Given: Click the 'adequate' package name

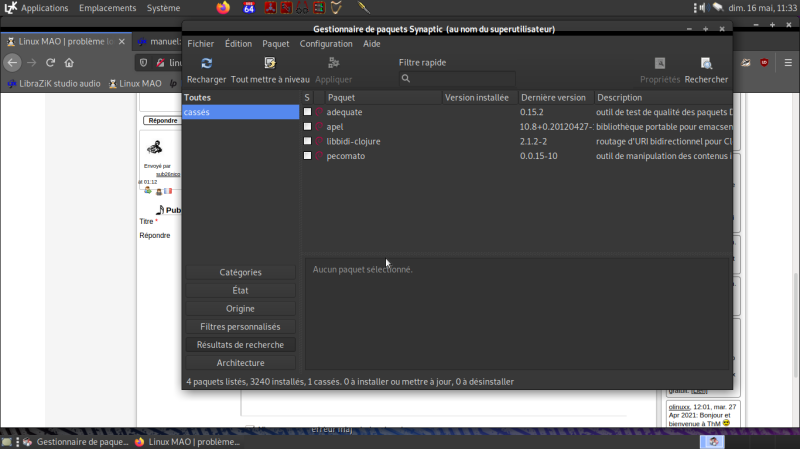Looking at the screenshot, I should [344, 112].
